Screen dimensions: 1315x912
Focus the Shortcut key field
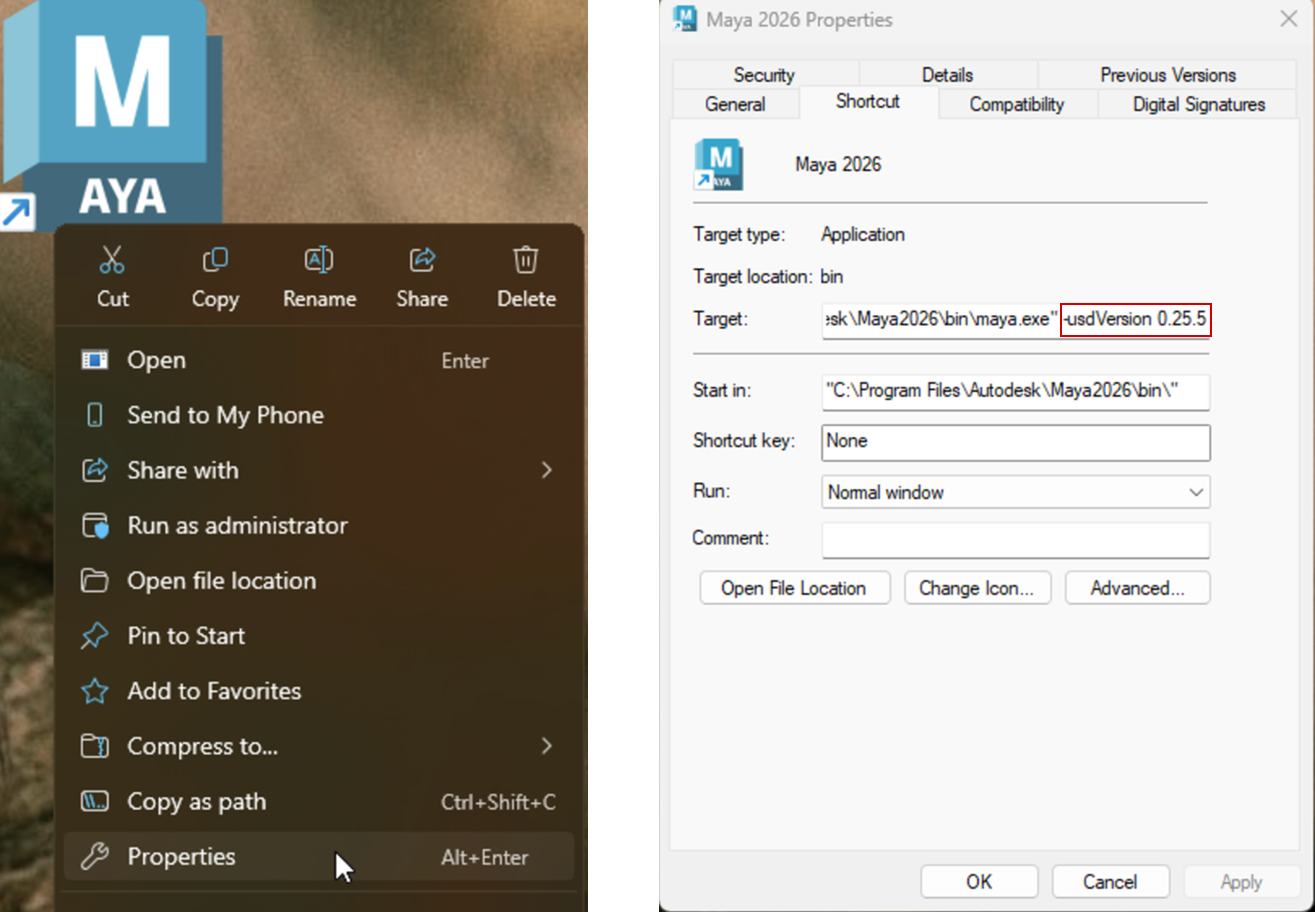click(x=1016, y=441)
